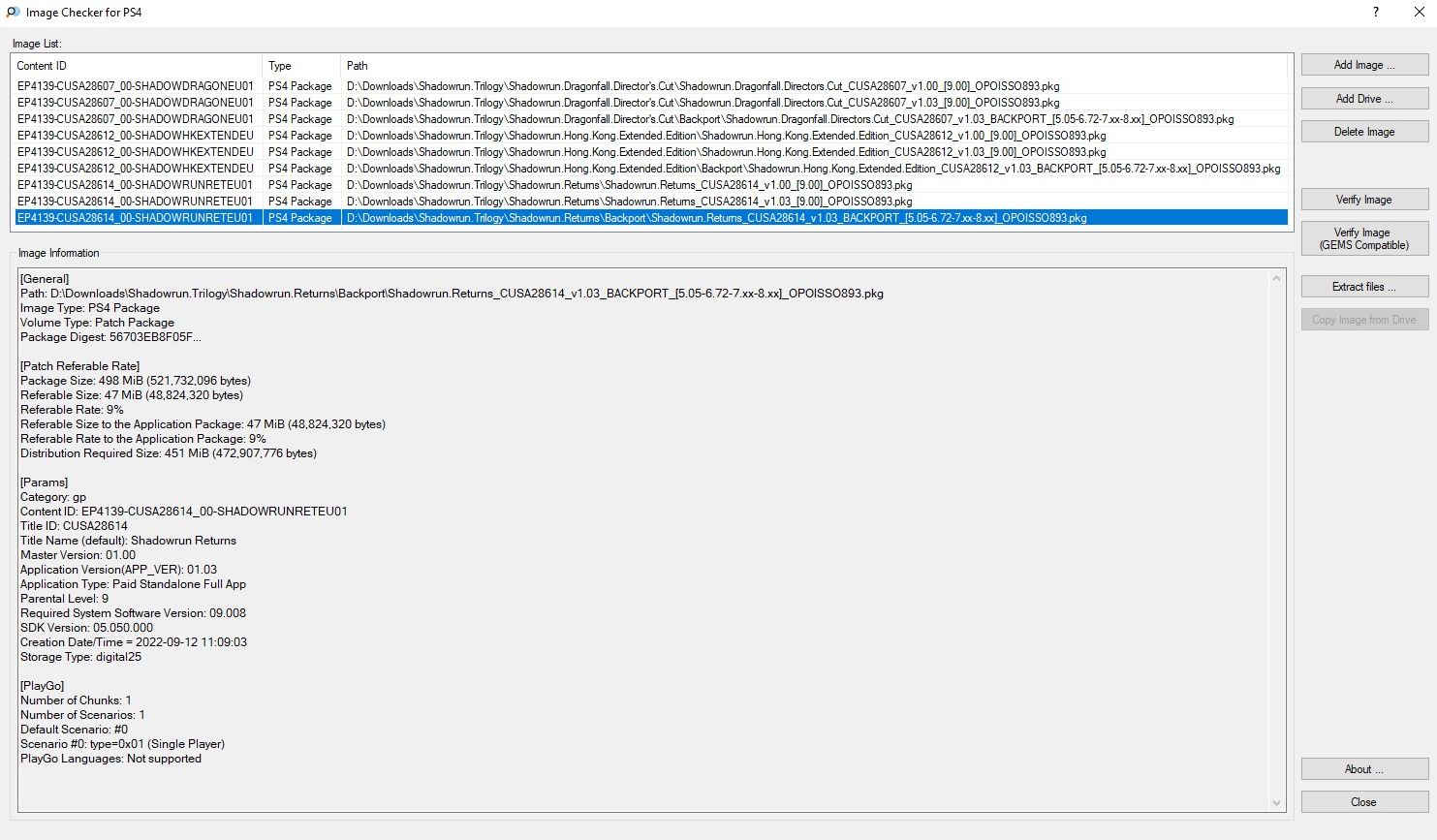Select Hong Kong Extended Edition v1.00 [9.00] row
The image size is (1437, 840).
point(650,136)
